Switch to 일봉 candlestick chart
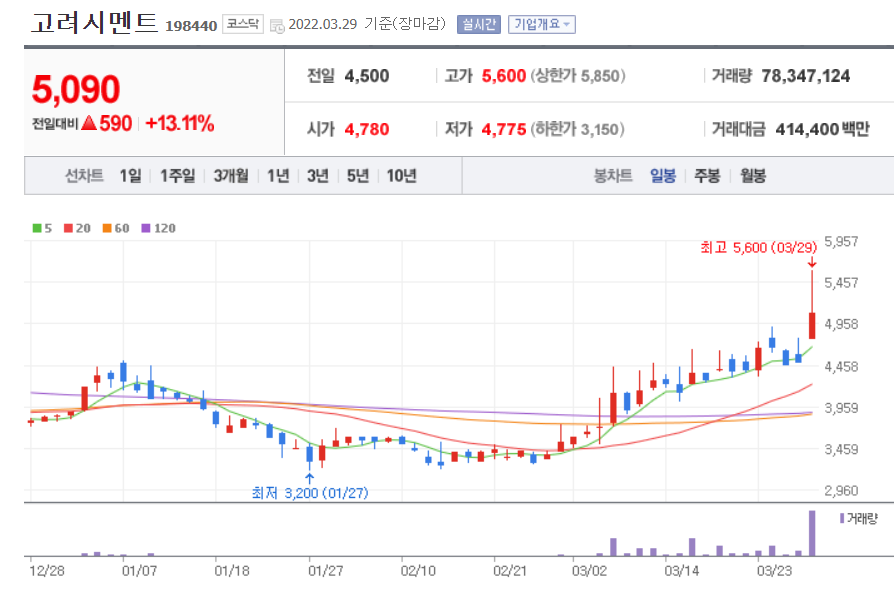This screenshot has width=894, height=602. [663, 176]
